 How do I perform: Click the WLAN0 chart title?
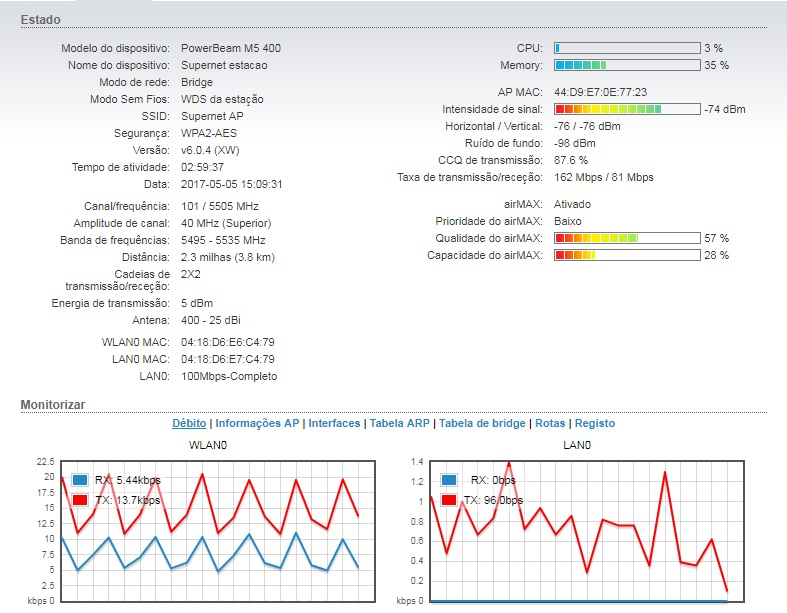209,444
